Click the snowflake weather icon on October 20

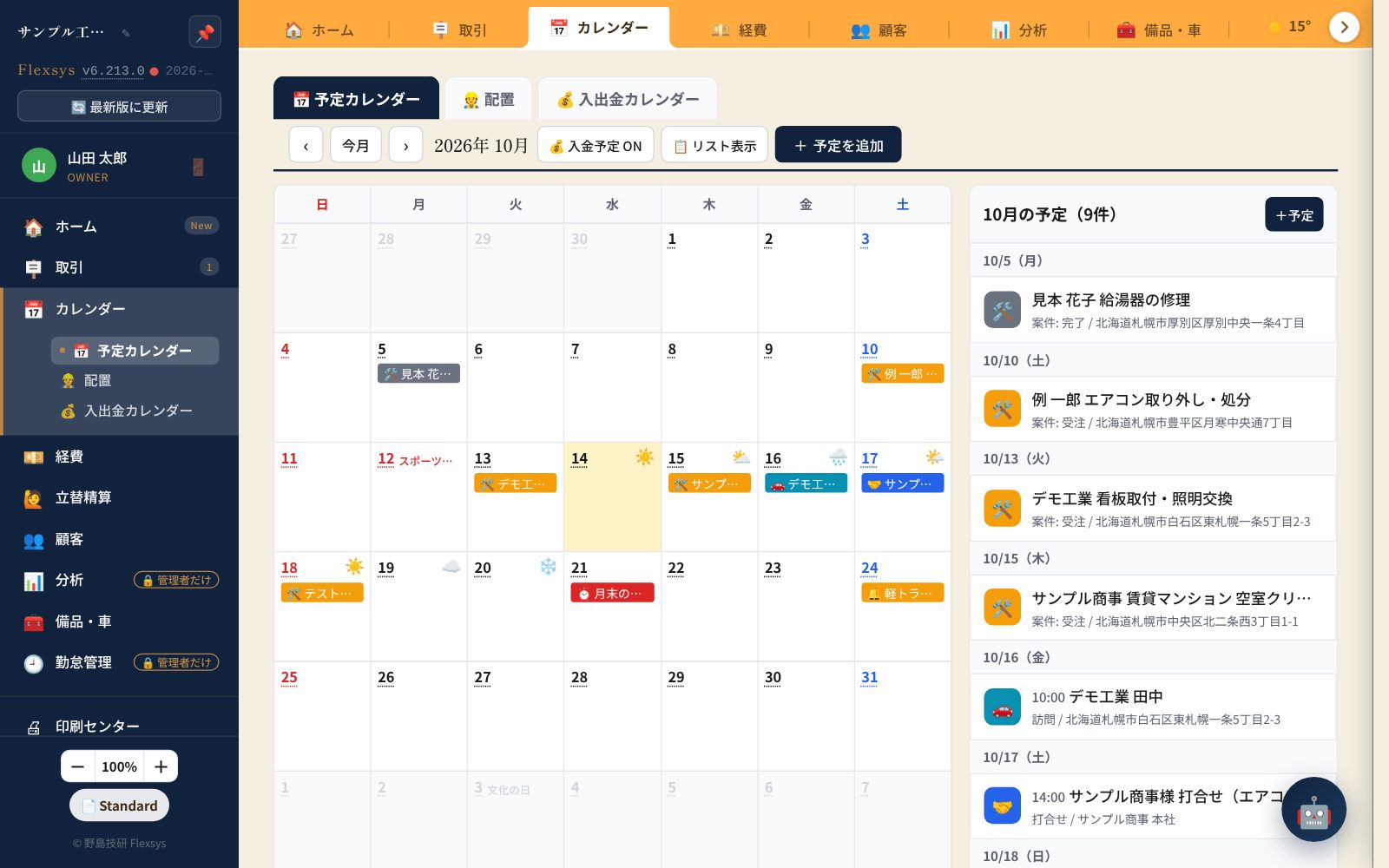(x=548, y=567)
